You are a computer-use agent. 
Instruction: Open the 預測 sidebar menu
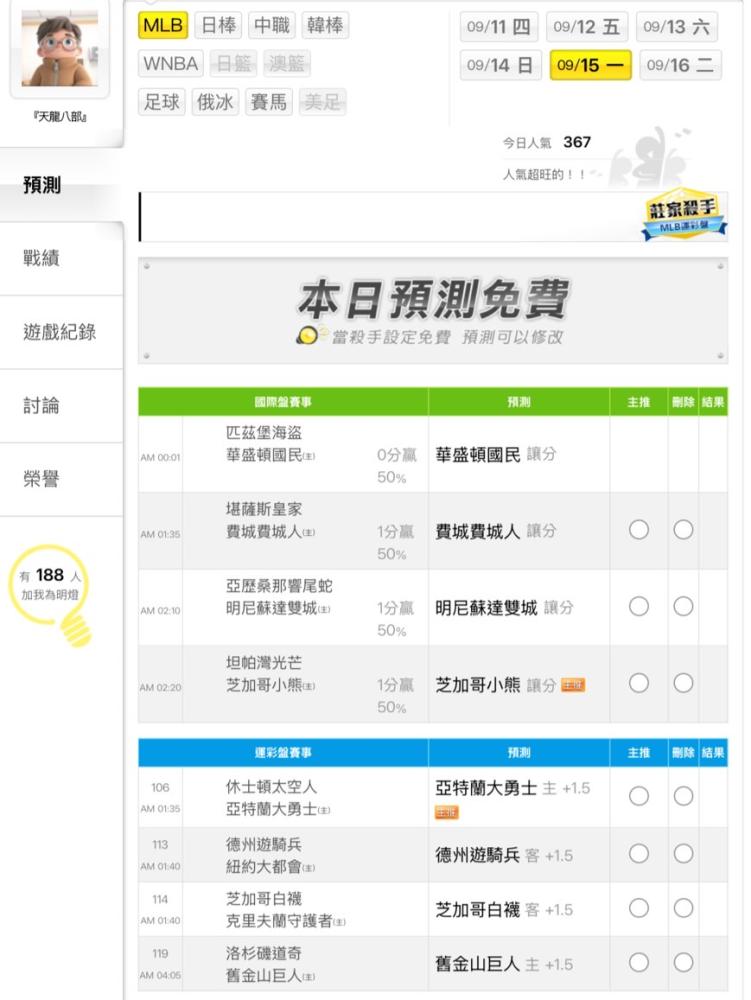(61, 185)
